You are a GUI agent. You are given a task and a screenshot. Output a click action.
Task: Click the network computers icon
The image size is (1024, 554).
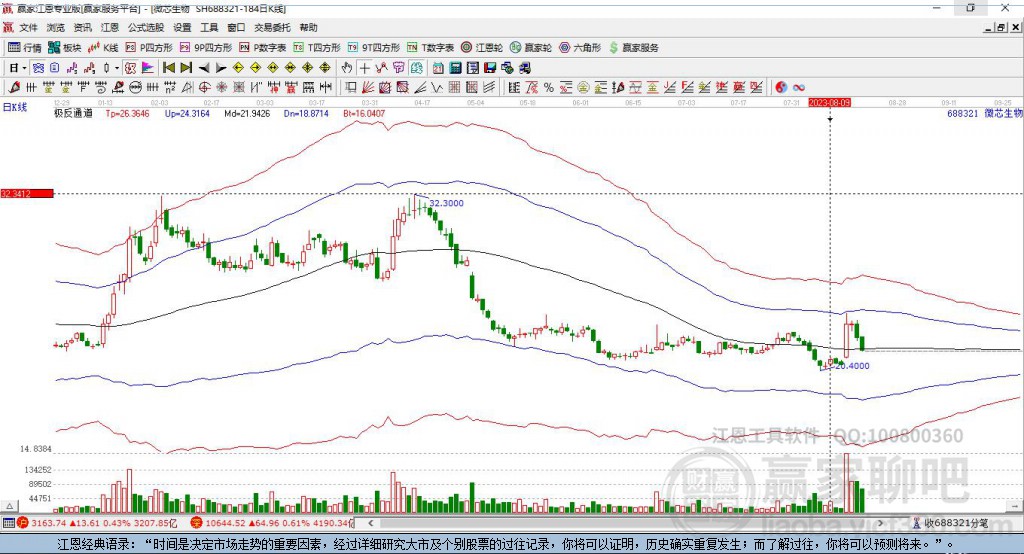coord(508,68)
